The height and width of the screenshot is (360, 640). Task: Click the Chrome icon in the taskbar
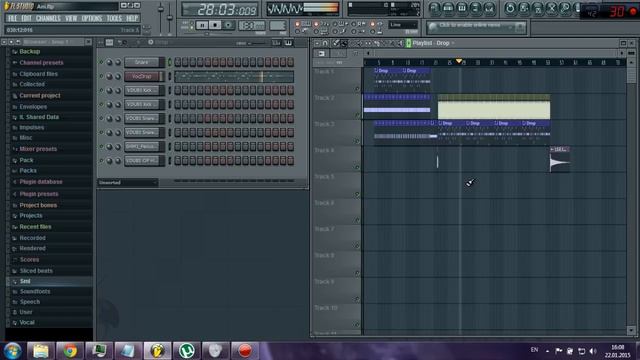70,351
